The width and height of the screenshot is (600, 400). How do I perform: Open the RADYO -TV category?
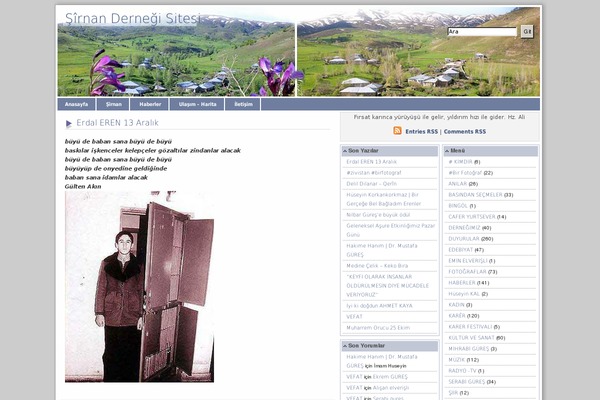(x=462, y=371)
